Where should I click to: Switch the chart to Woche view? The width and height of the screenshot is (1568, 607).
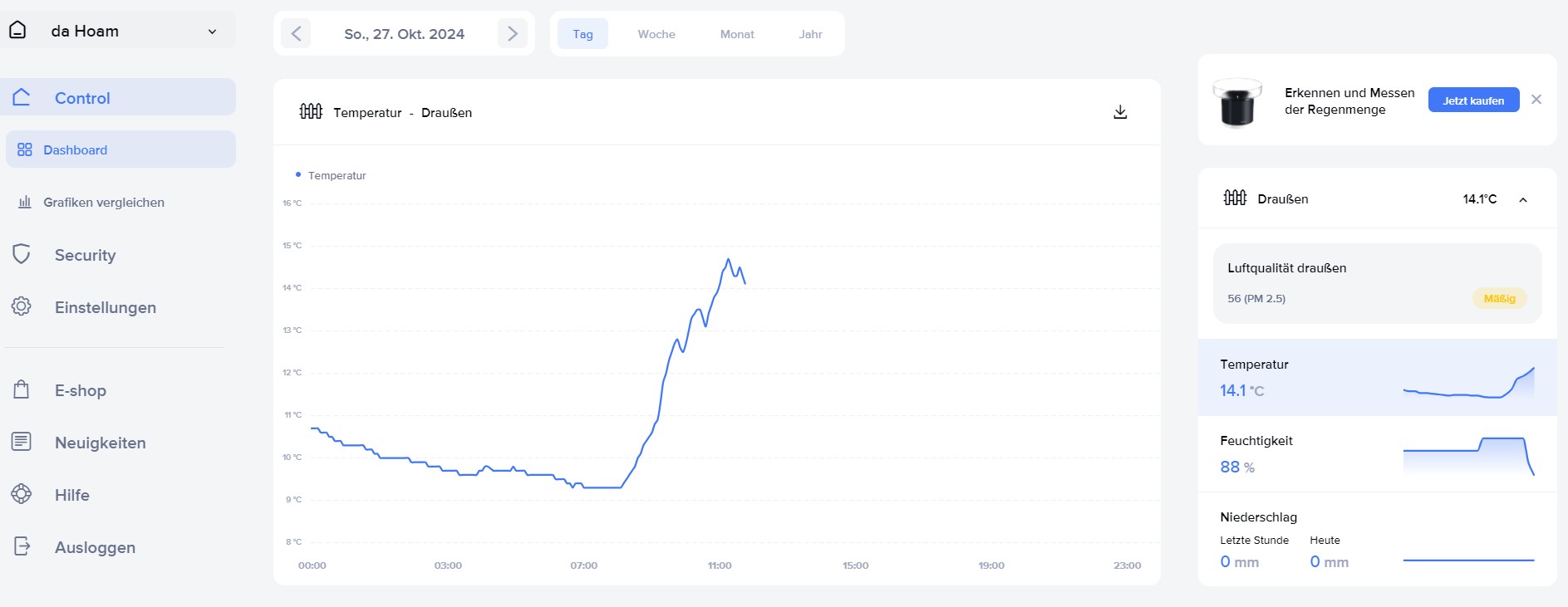[x=656, y=34]
